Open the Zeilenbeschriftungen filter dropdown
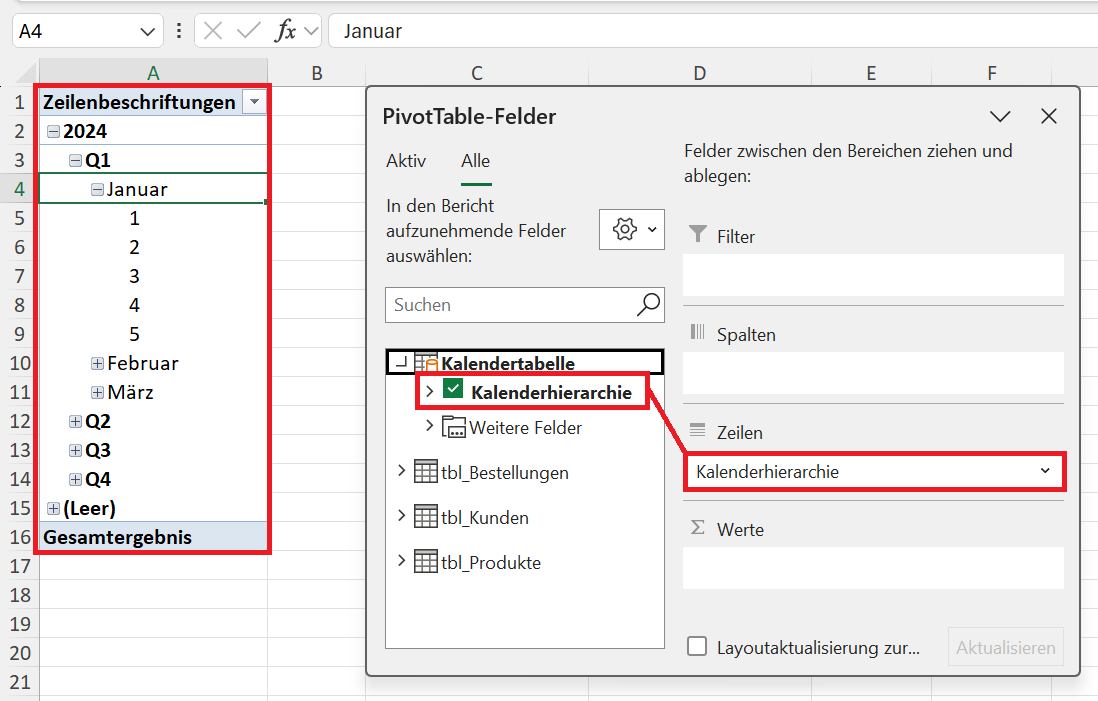Image resolution: width=1098 pixels, height=701 pixels. pyautogui.click(x=254, y=102)
